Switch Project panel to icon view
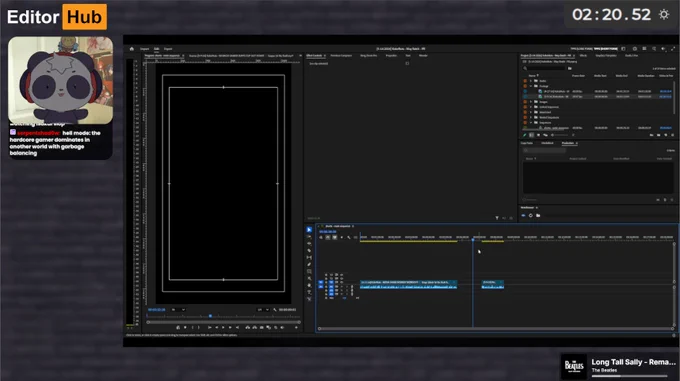 click(538, 135)
